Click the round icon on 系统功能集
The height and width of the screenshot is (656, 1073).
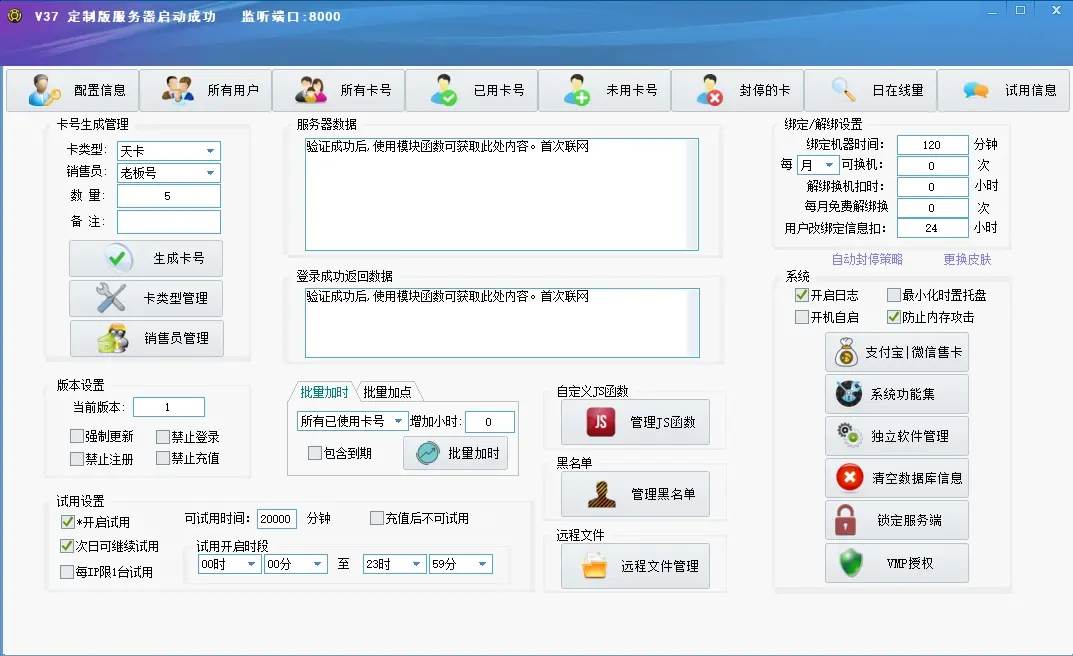coord(849,394)
